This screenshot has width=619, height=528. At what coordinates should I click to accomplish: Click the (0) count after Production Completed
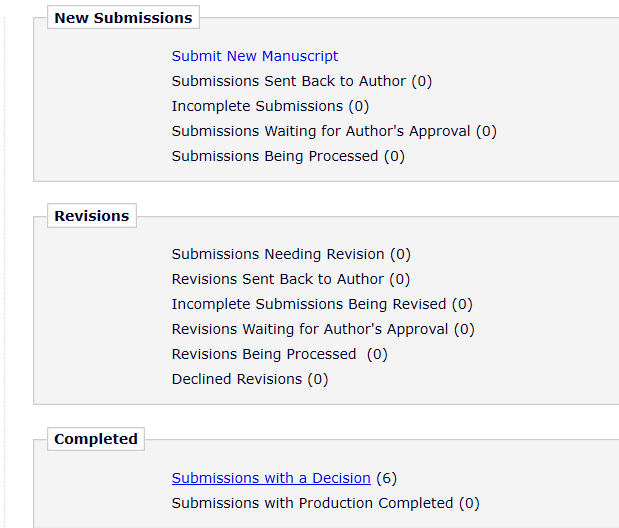tap(469, 503)
